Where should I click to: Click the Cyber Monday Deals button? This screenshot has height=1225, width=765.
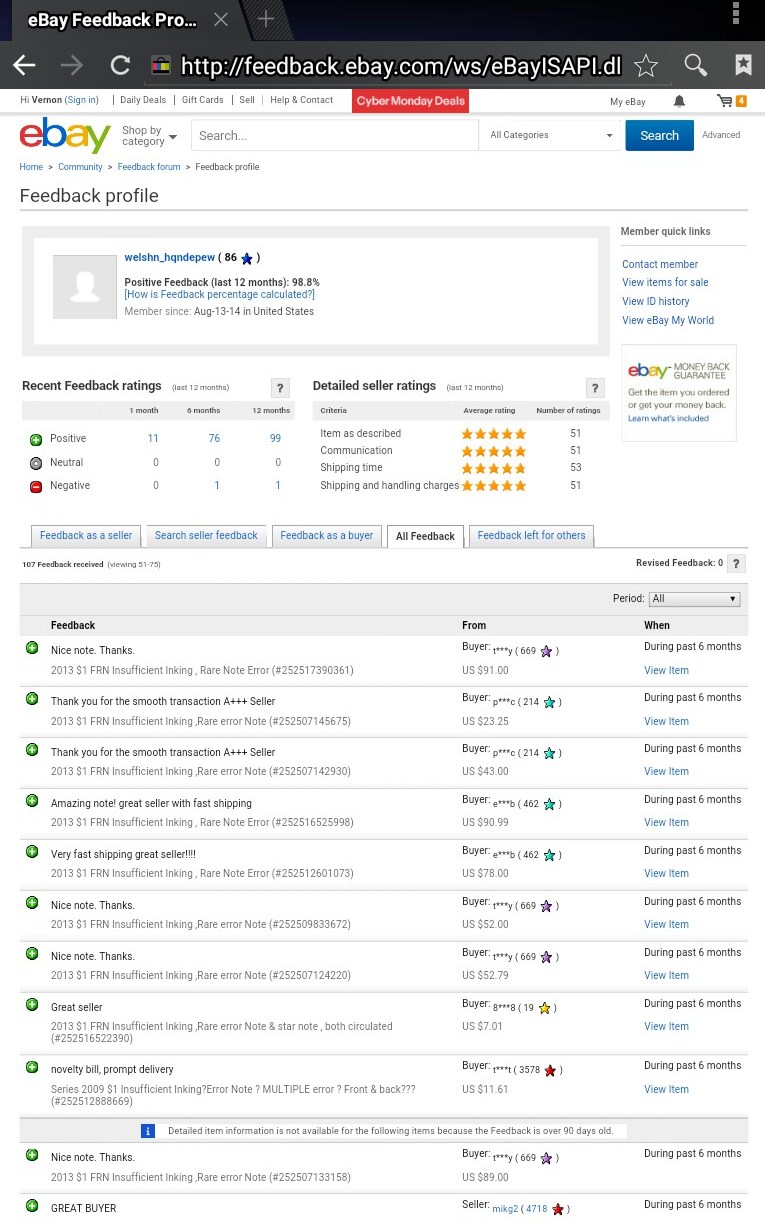[x=410, y=100]
